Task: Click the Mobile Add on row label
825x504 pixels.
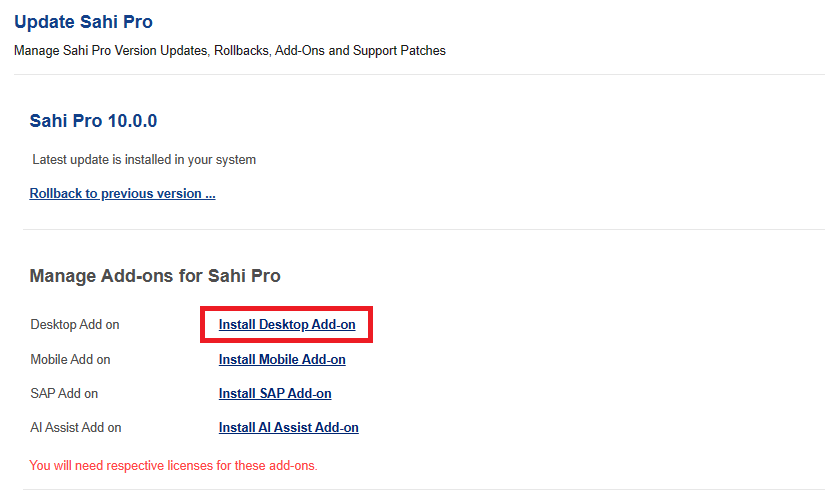Action: click(x=70, y=359)
